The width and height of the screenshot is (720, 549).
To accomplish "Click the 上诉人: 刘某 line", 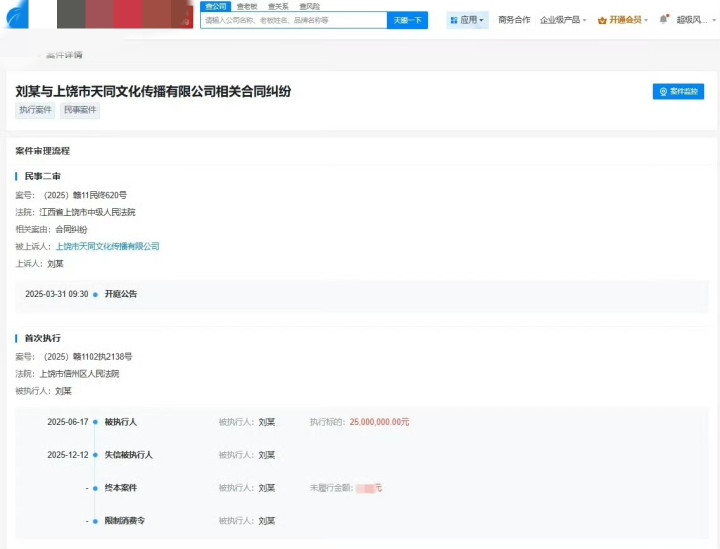I will pos(39,264).
